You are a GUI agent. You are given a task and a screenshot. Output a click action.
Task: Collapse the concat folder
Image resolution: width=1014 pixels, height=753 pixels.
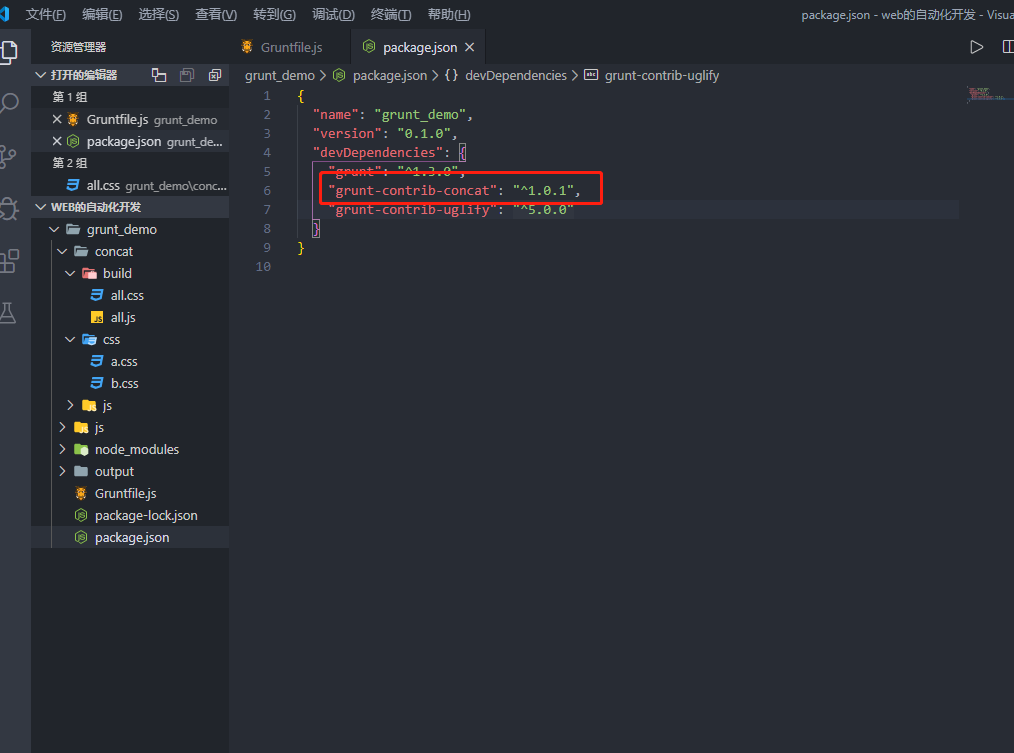click(x=62, y=251)
